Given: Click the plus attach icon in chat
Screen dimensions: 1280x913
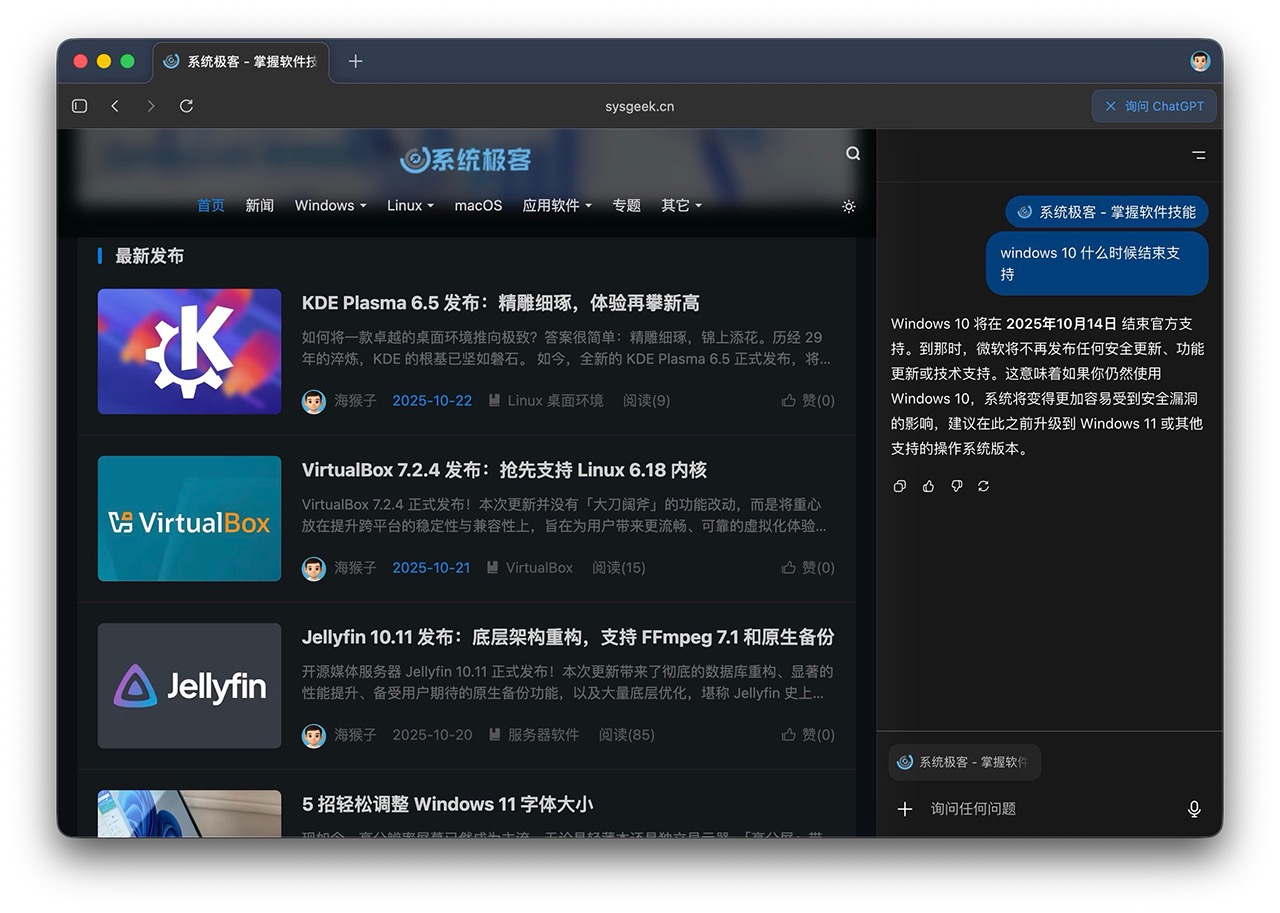Looking at the screenshot, I should [x=905, y=809].
